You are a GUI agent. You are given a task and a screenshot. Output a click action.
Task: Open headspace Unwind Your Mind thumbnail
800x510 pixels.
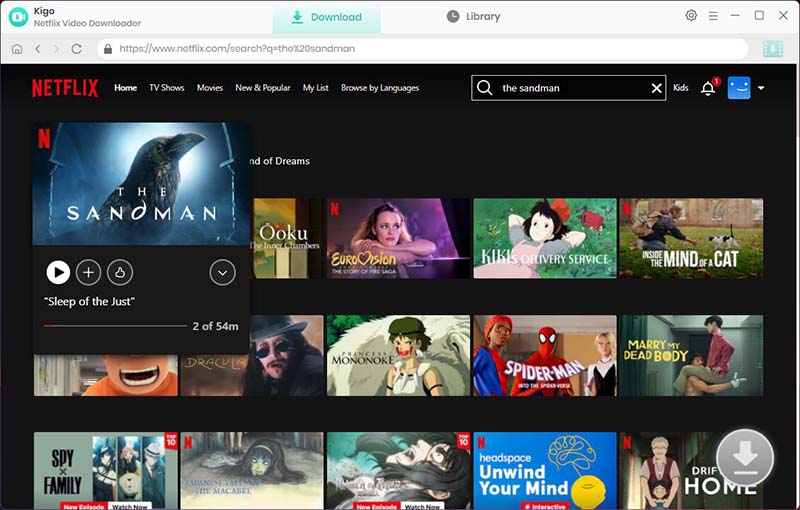point(545,470)
